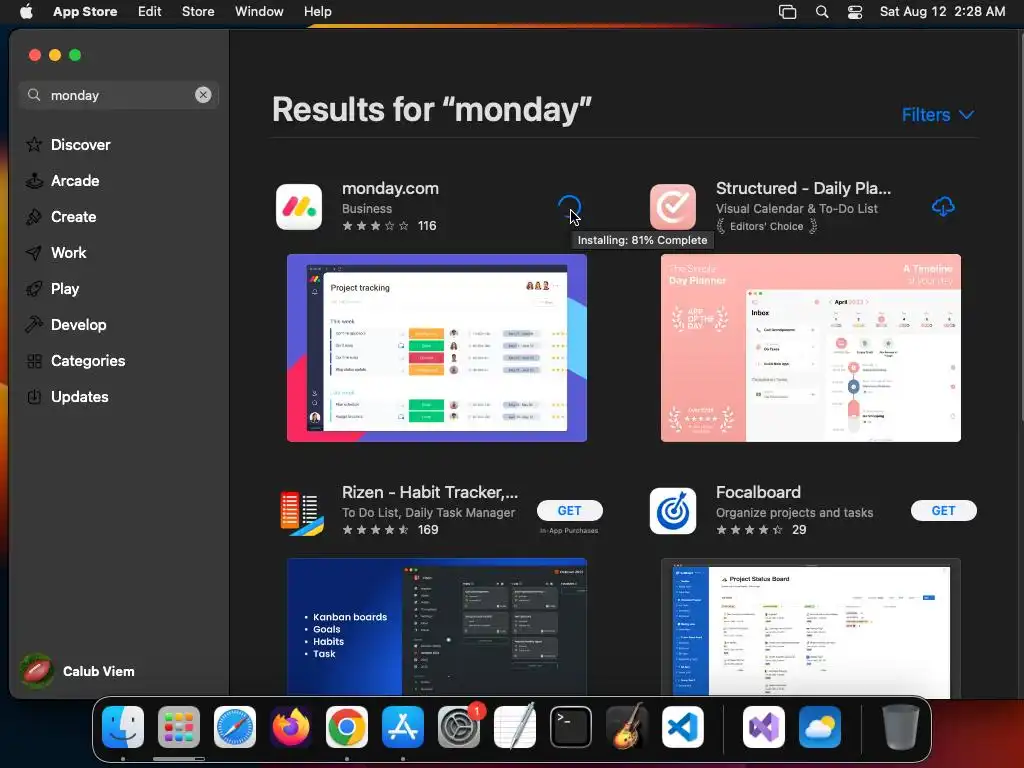Open the Calub Viem account profile
Screen dimensions: 1024x768
(77, 671)
